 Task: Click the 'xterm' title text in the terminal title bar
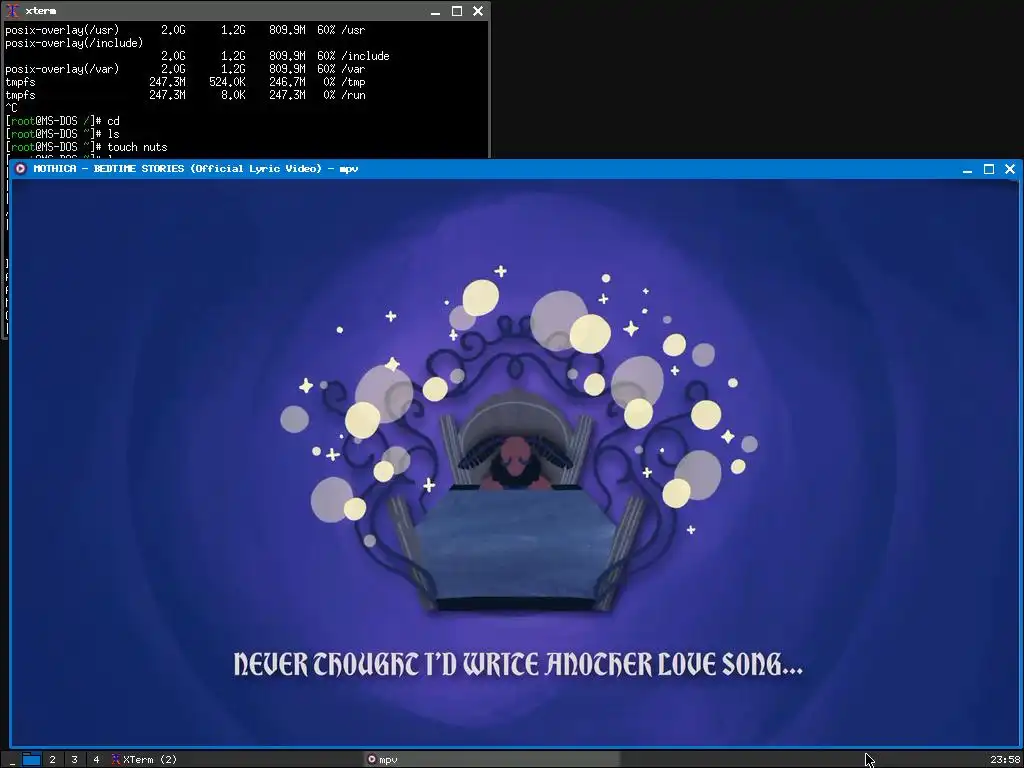pos(40,11)
